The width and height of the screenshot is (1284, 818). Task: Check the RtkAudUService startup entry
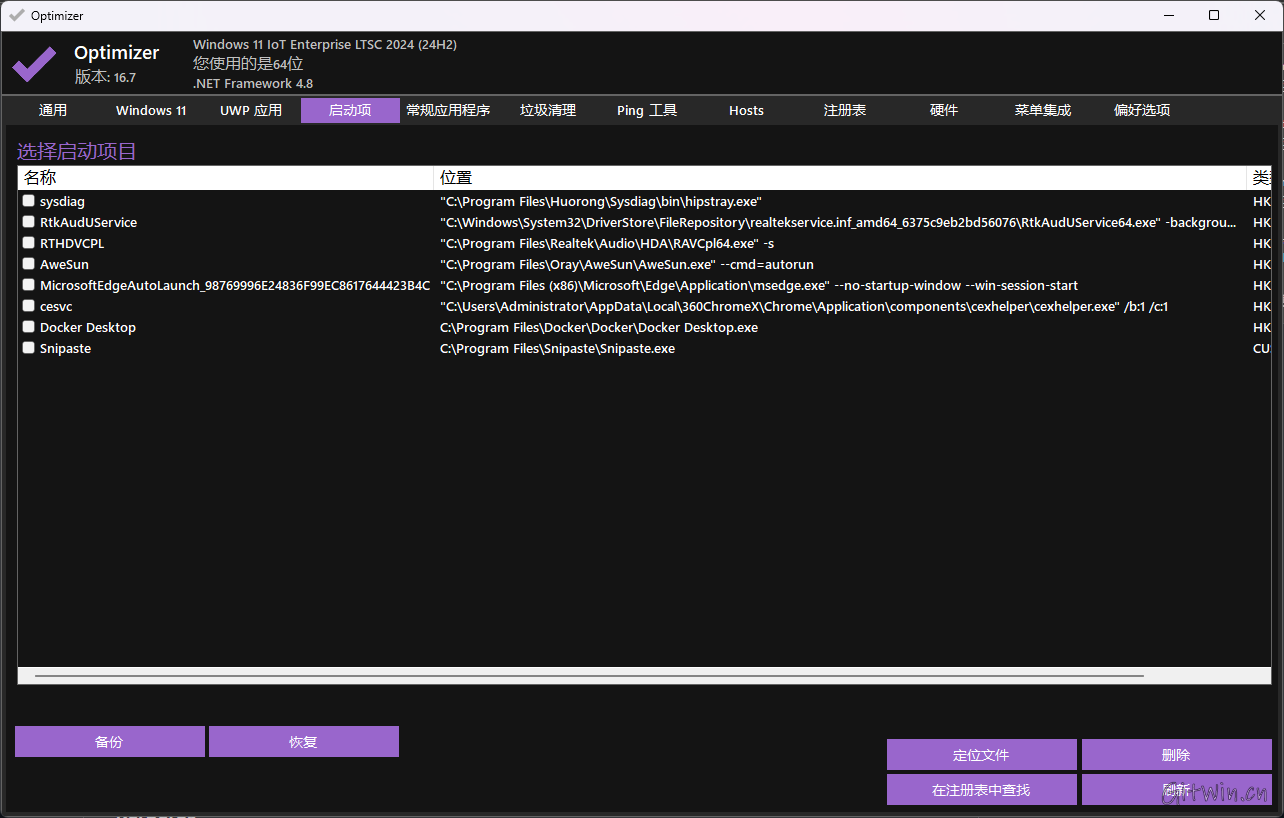click(28, 221)
